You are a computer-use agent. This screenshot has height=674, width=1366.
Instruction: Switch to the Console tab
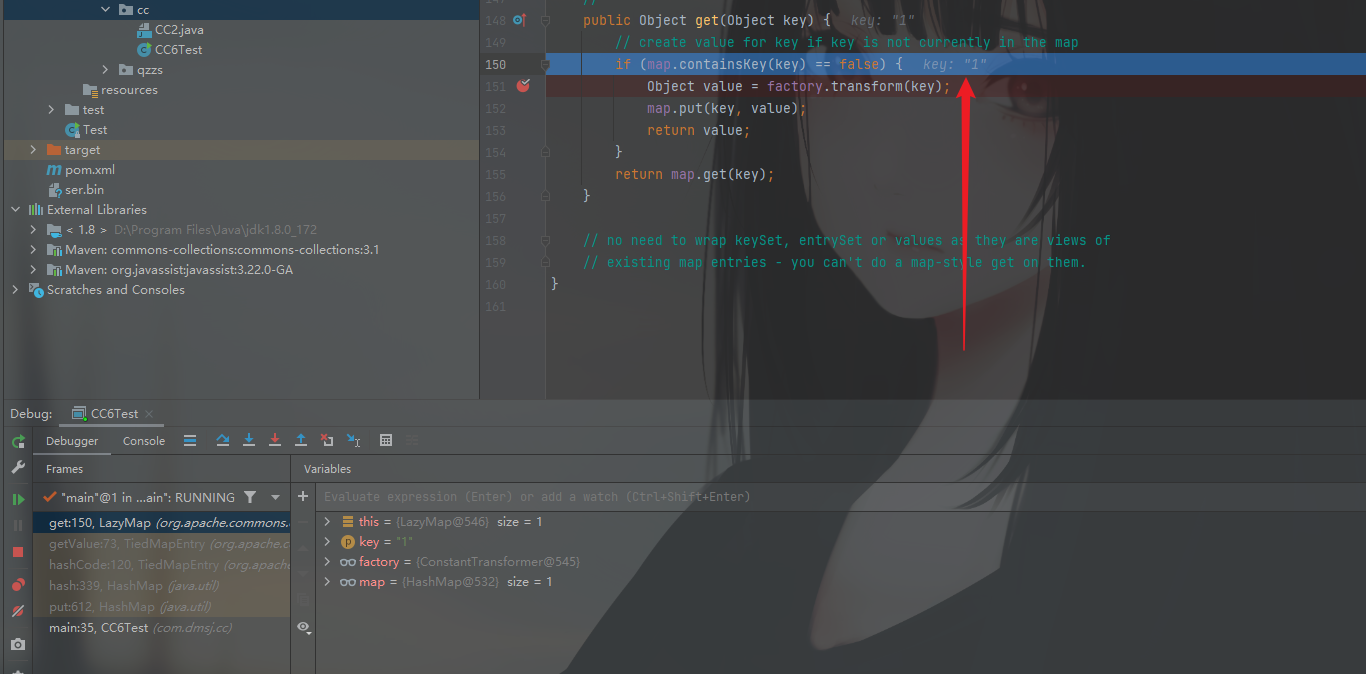tap(144, 441)
